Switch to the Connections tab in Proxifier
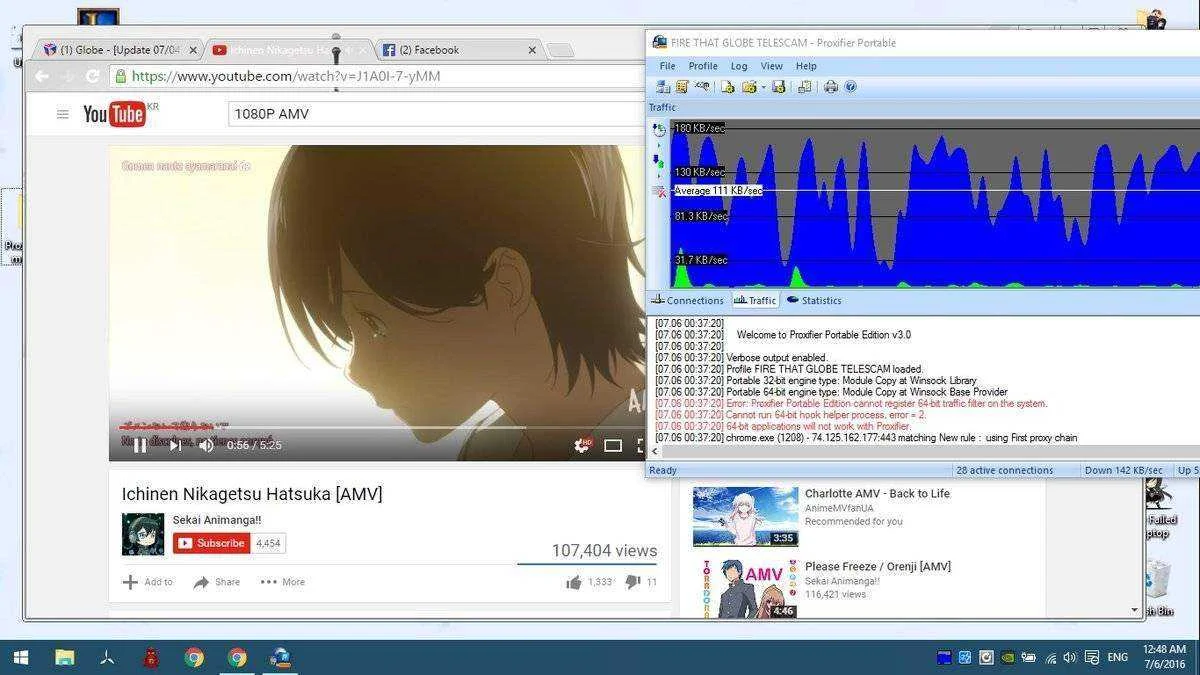The width and height of the screenshot is (1200, 675). 687,300
